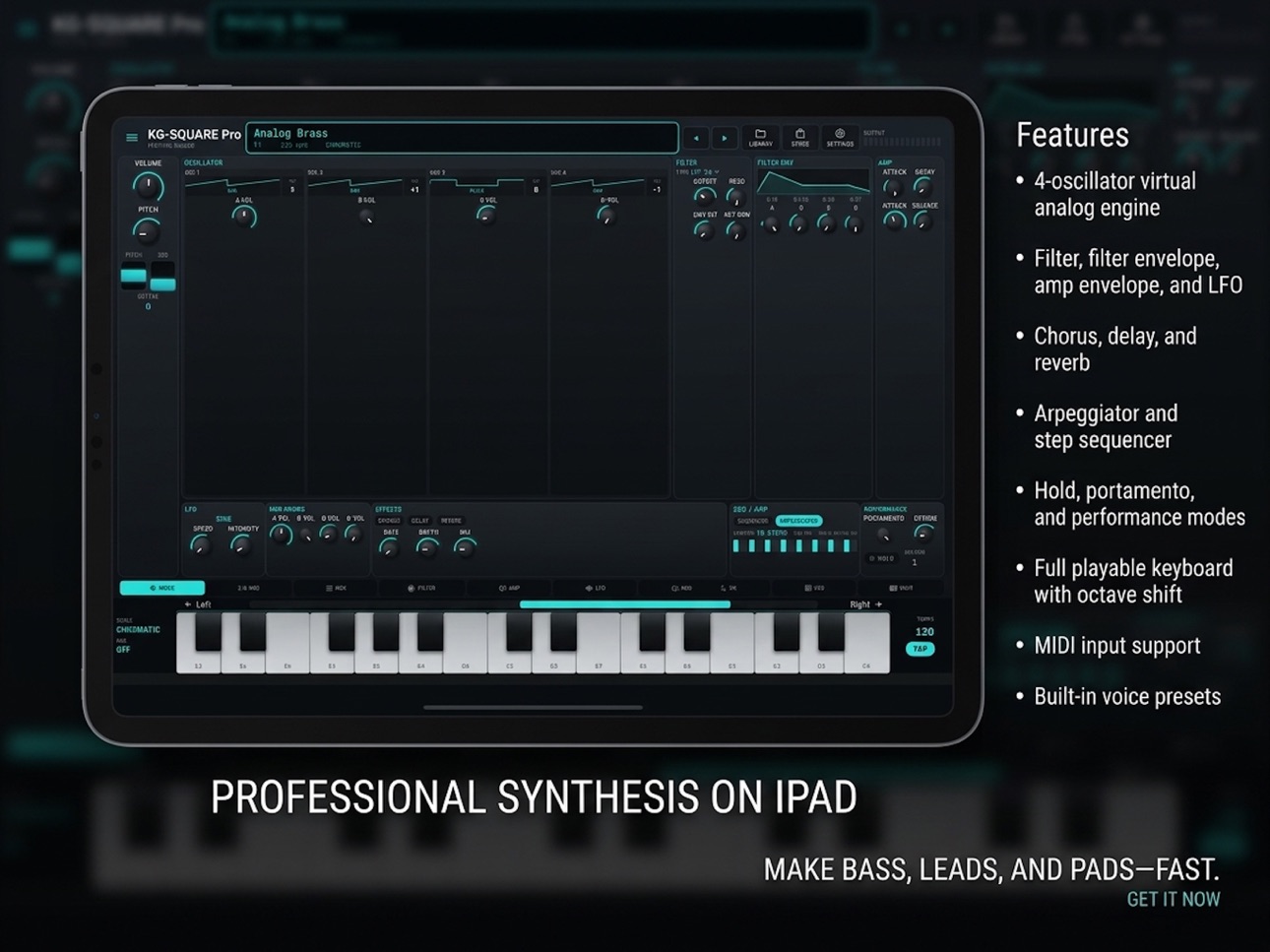The width and height of the screenshot is (1270, 952).
Task: Click the Pitch bend slider
Action: (x=133, y=275)
